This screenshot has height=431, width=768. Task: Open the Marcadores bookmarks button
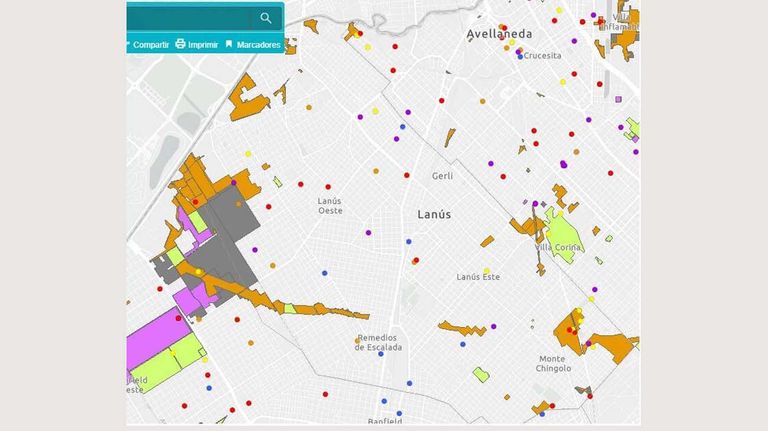tap(253, 45)
